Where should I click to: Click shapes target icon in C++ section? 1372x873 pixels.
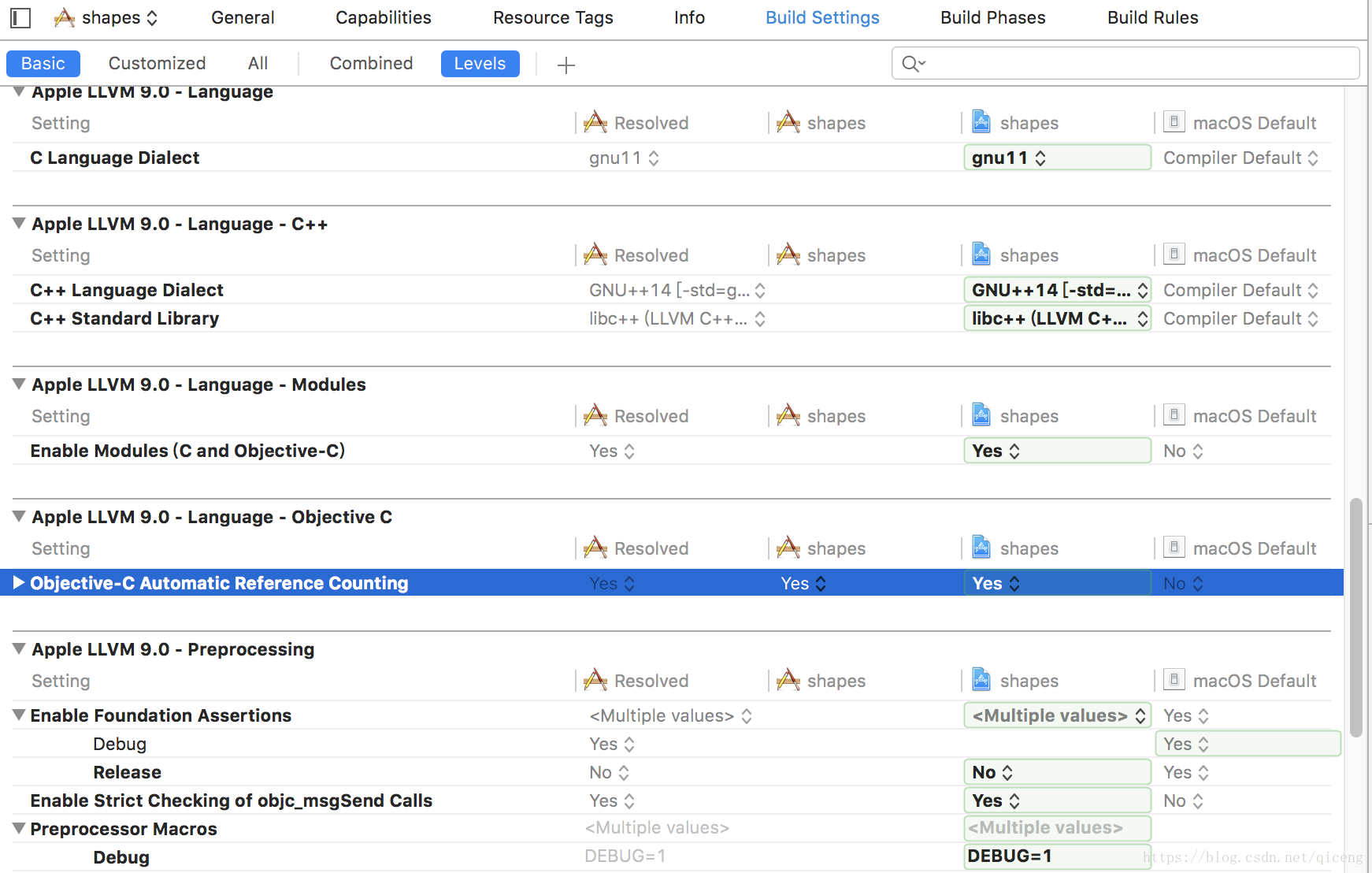[x=788, y=254]
